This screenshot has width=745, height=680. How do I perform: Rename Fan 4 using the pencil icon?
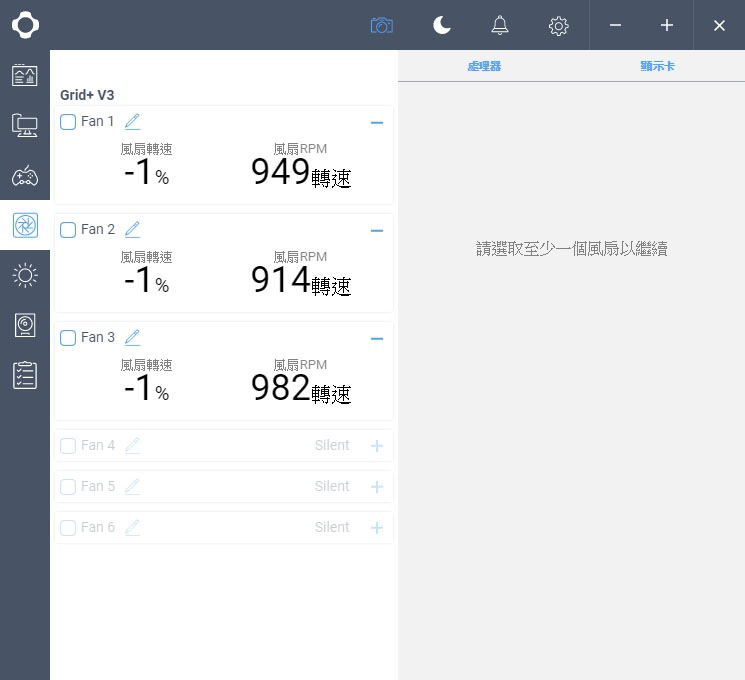click(133, 445)
